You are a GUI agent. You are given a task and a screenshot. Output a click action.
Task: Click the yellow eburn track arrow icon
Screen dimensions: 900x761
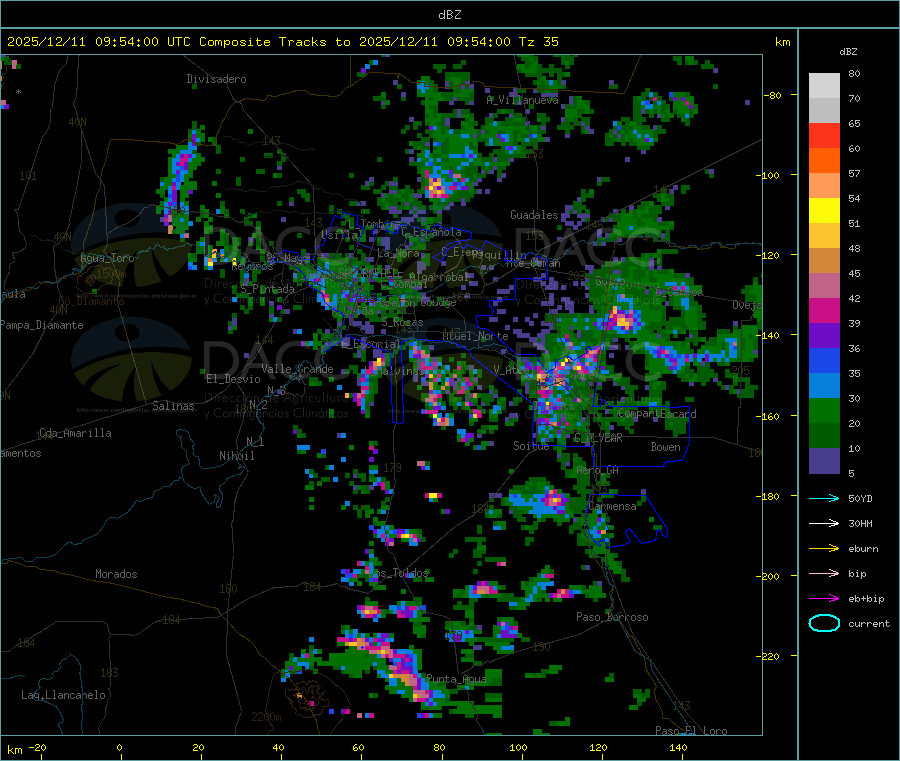click(824, 548)
